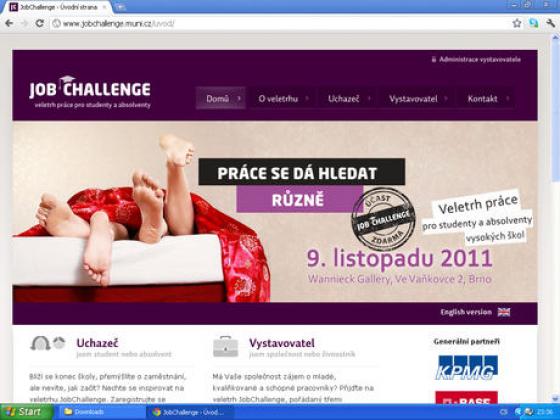Click the briefcase icon beside Vystavovatel
This screenshot has width=560, height=420.
[225, 346]
